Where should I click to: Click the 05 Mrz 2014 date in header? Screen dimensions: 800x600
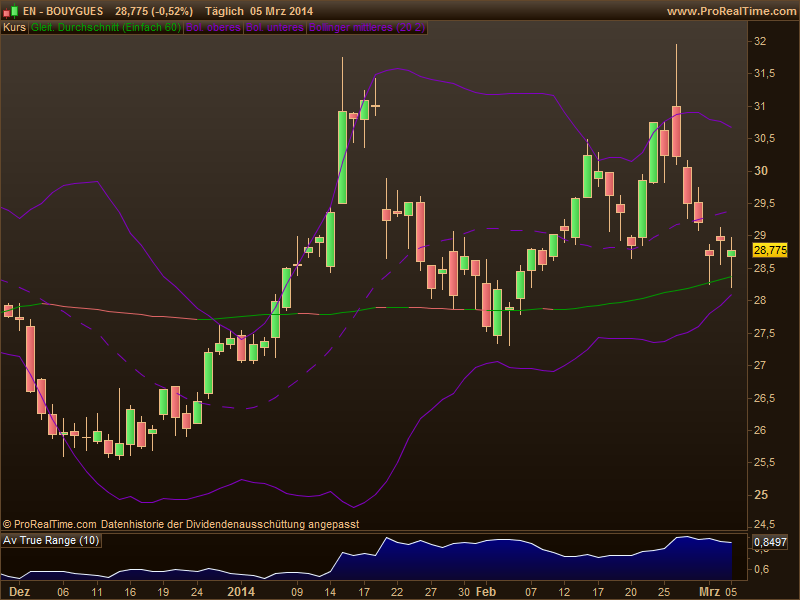(x=280, y=11)
